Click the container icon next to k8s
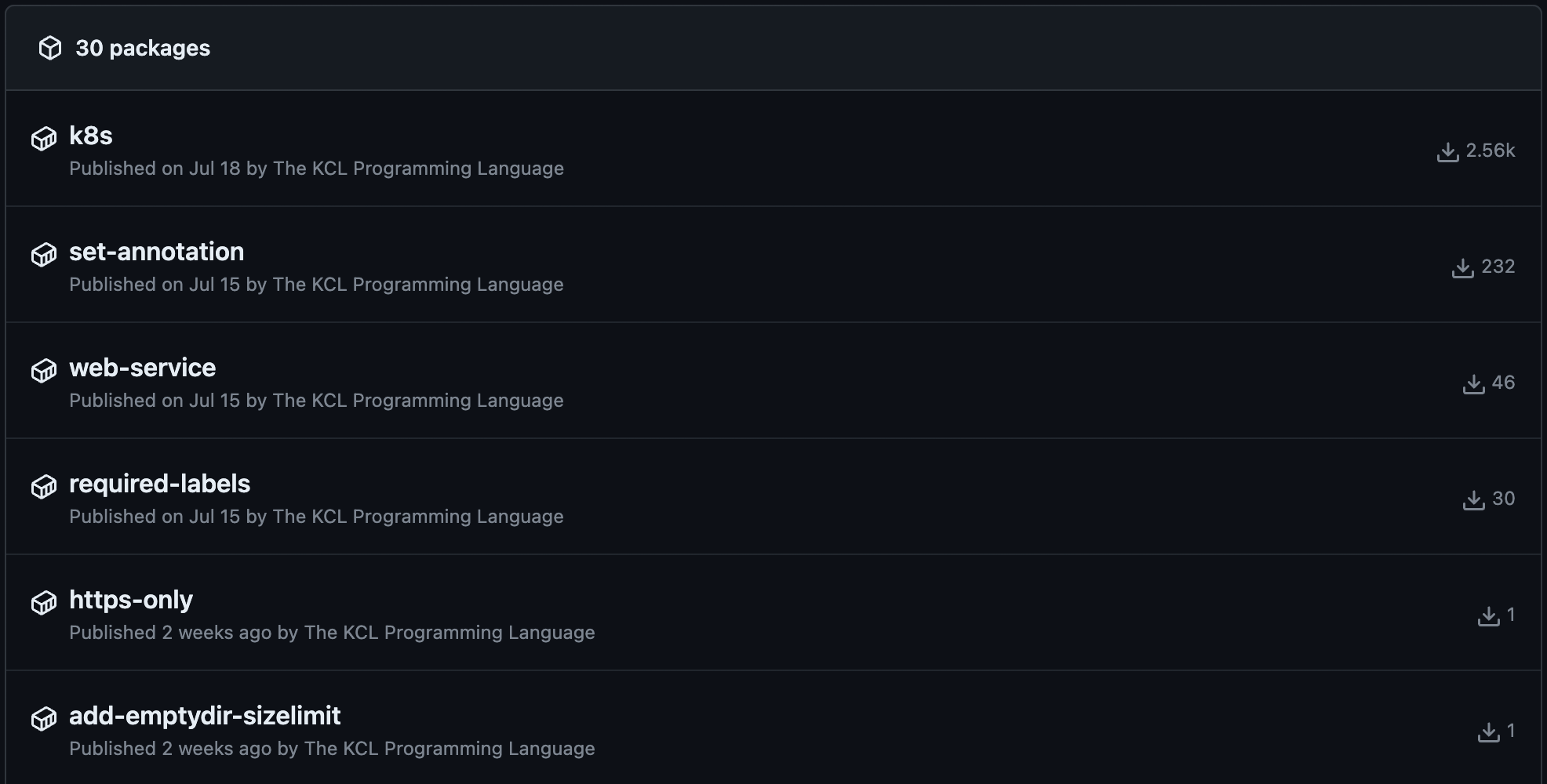Screen dimensions: 1547x784 [x=44, y=139]
